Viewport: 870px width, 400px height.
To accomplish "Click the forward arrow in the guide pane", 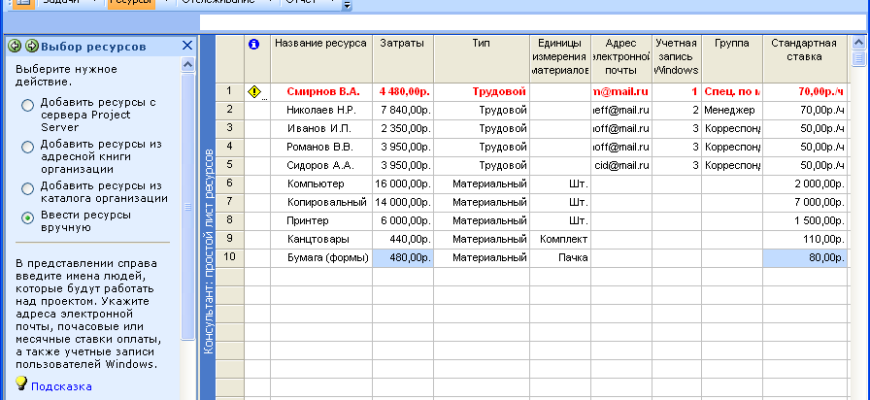I will [x=31, y=46].
